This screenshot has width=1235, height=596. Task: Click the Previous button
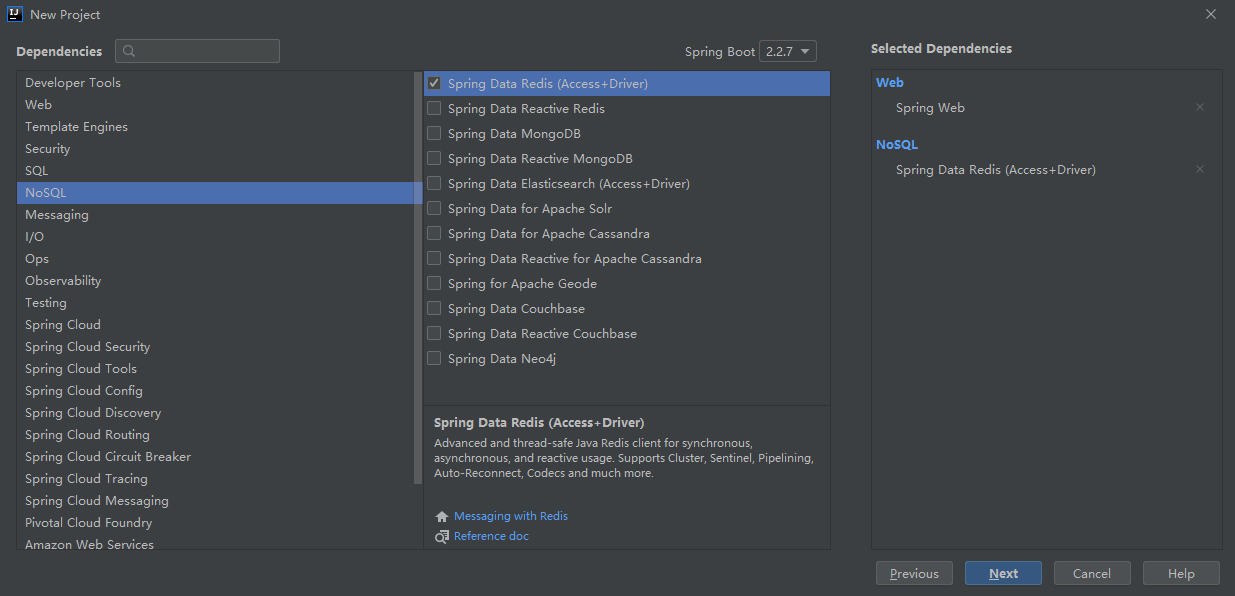914,573
